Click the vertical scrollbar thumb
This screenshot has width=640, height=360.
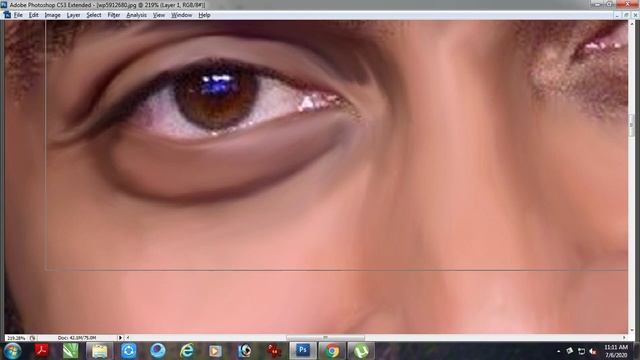pyautogui.click(x=632, y=125)
